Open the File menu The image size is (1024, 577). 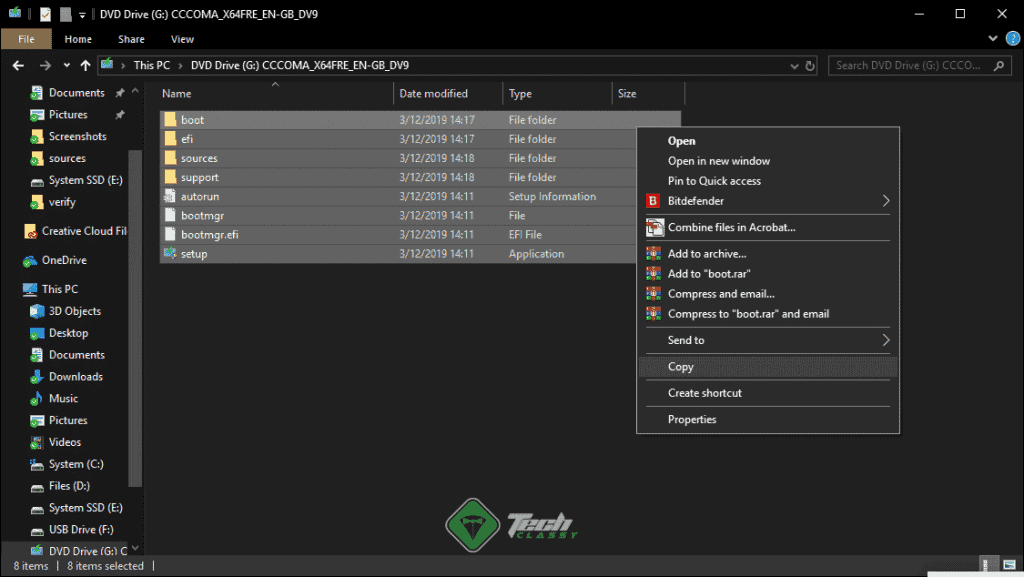pos(26,38)
